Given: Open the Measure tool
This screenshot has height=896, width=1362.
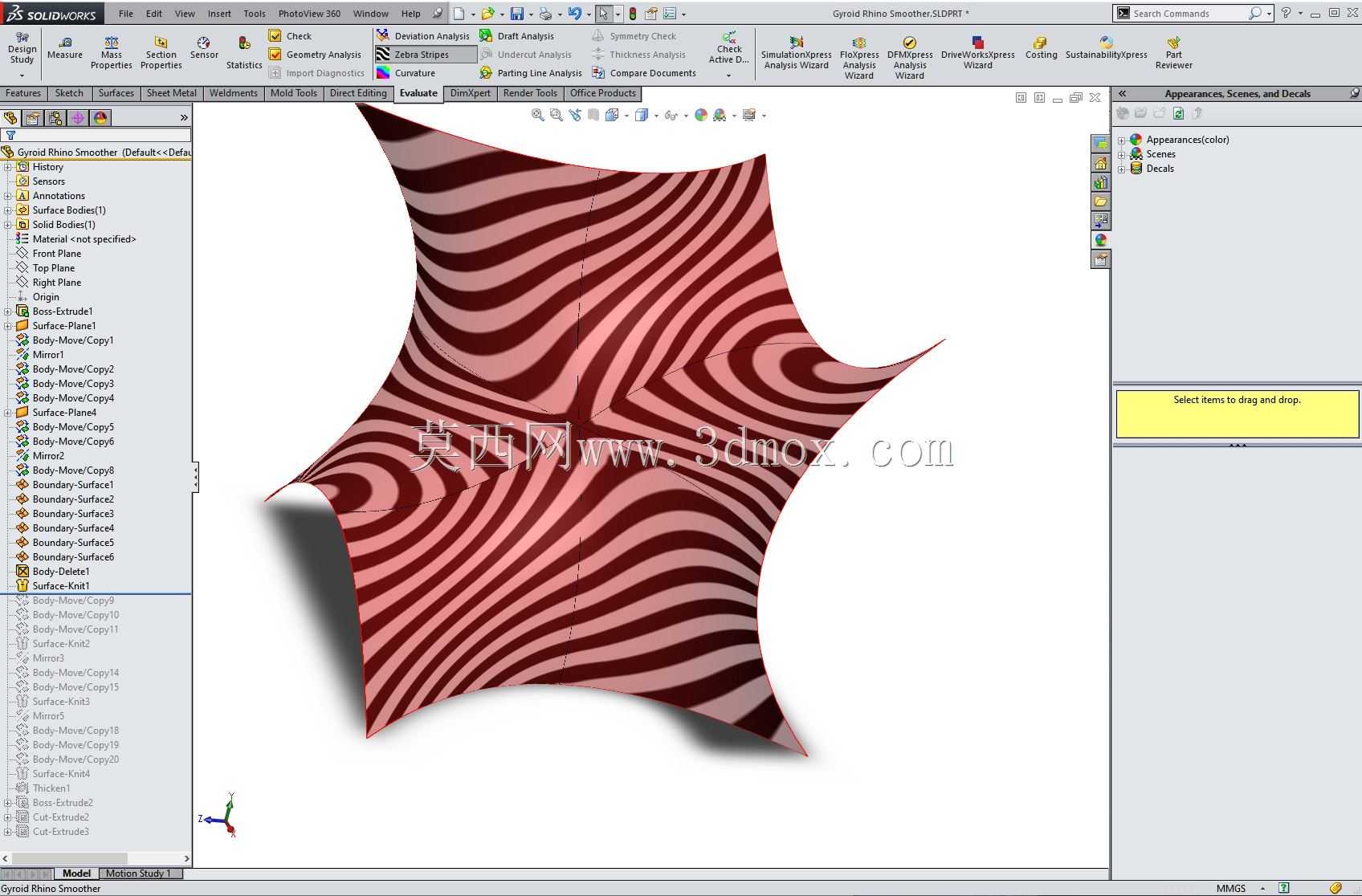Looking at the screenshot, I should 64,47.
